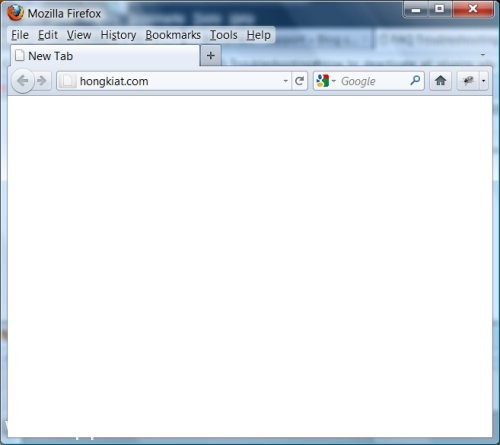The height and width of the screenshot is (445, 500).
Task: Expand the URL bar history dropdown arrow
Action: [x=285, y=81]
